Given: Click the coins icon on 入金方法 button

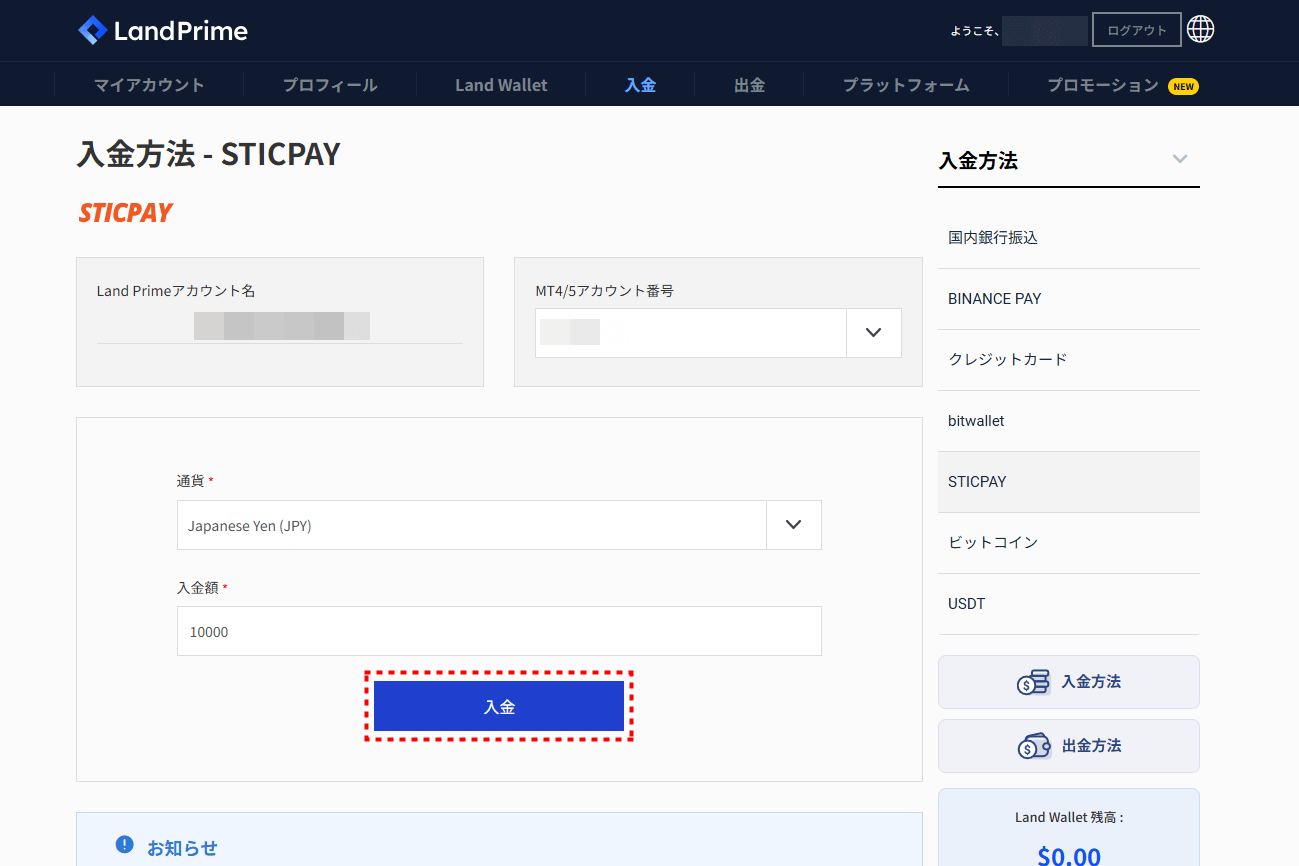Looking at the screenshot, I should click(x=1033, y=682).
